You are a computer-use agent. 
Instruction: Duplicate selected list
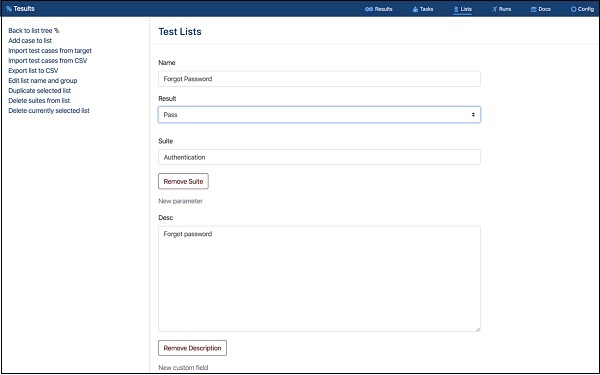40,90
